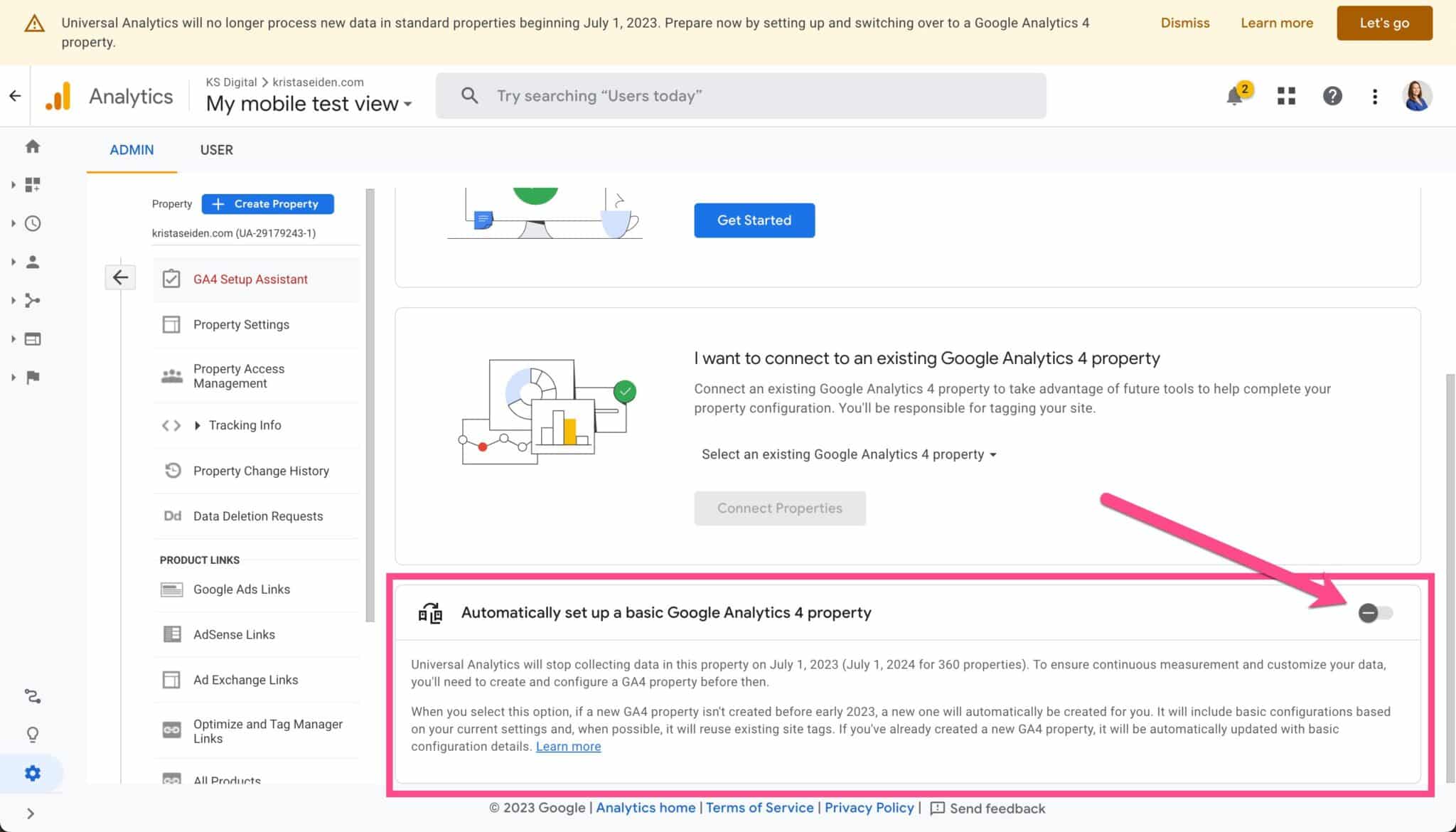Toggle the ADMIN tab view
1456x832 pixels.
[131, 150]
